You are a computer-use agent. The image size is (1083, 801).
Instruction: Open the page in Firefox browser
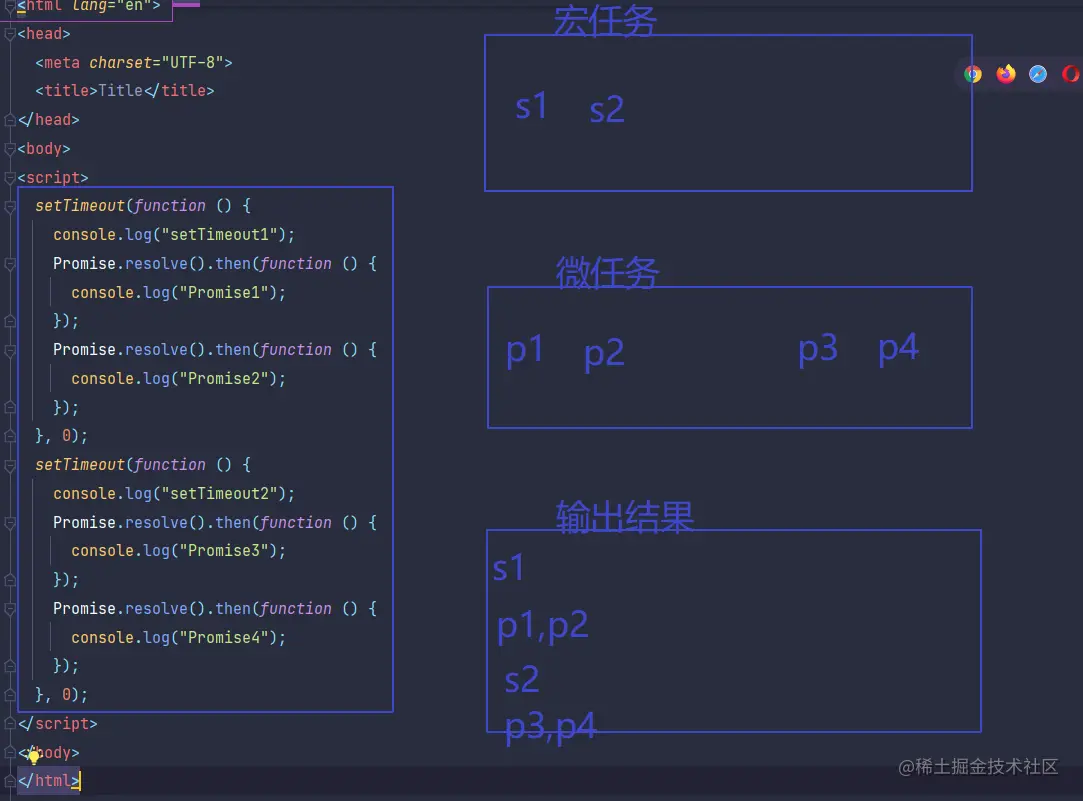pos(1006,74)
